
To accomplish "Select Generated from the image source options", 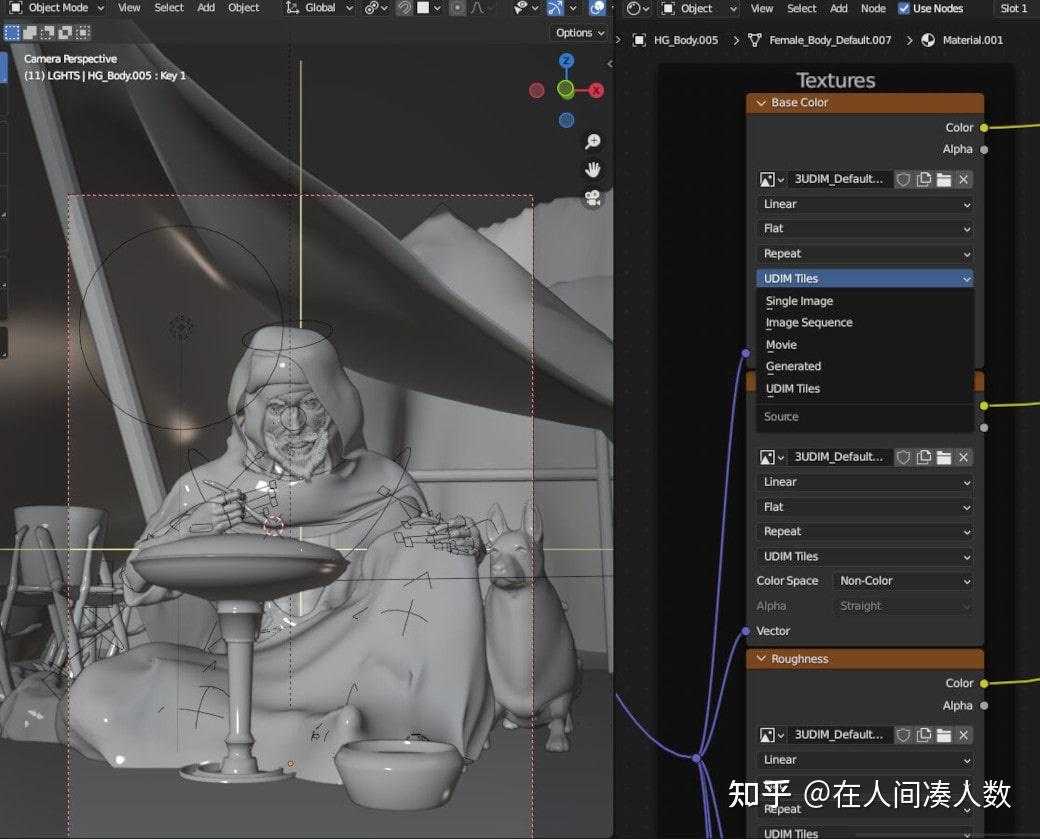I will pyautogui.click(x=793, y=366).
